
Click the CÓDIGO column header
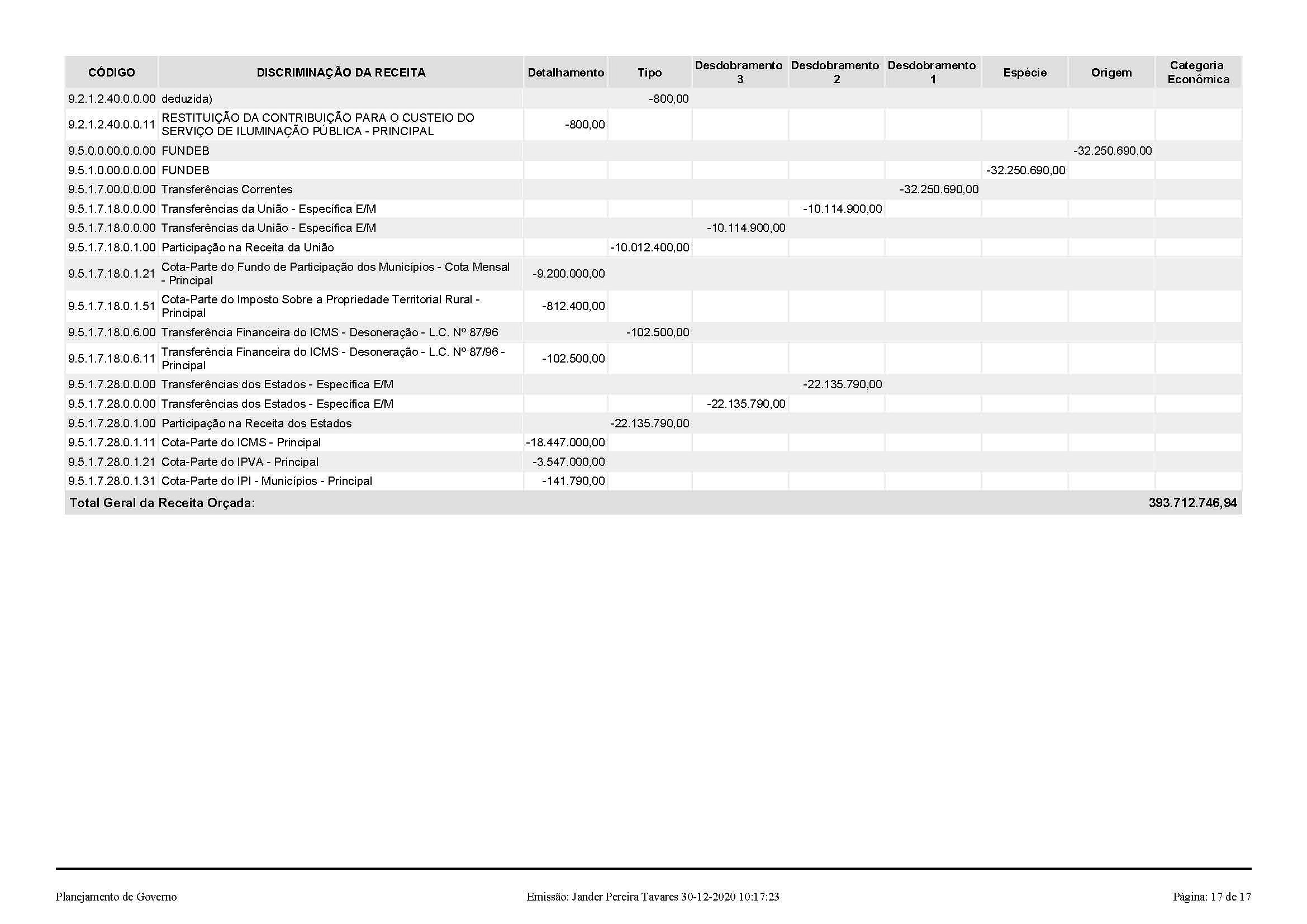coord(112,72)
